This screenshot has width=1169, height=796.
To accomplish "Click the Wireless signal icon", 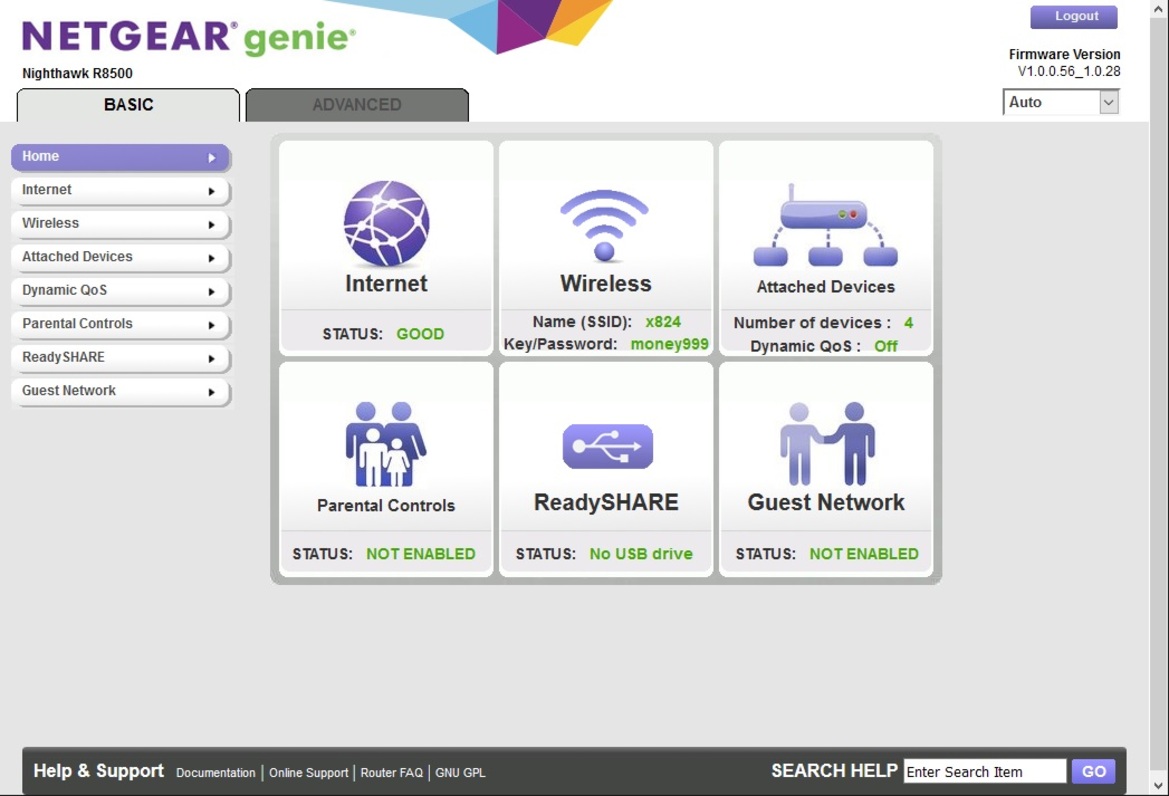I will (605, 225).
